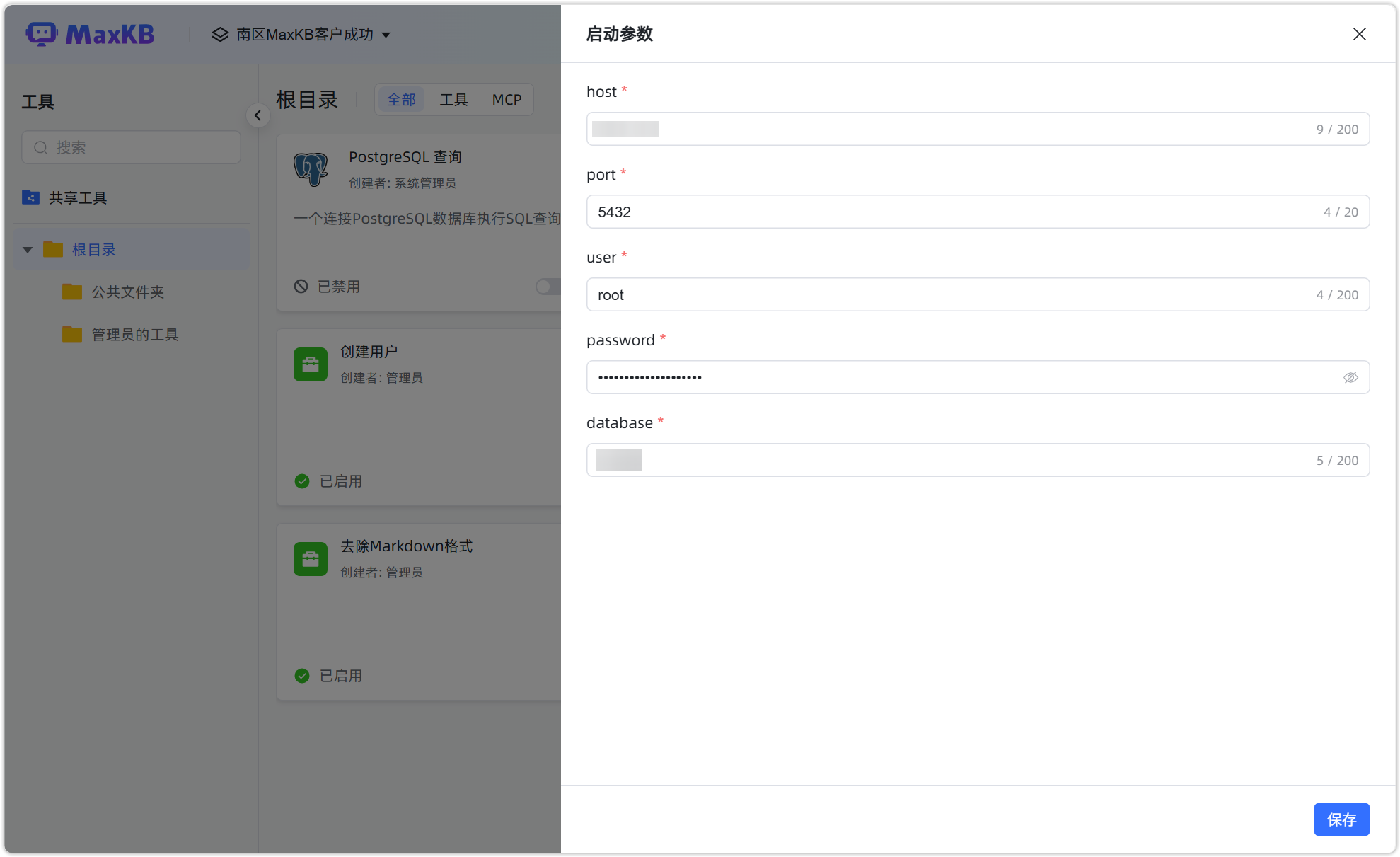Click the 创建用户 tool icon

pyautogui.click(x=311, y=364)
